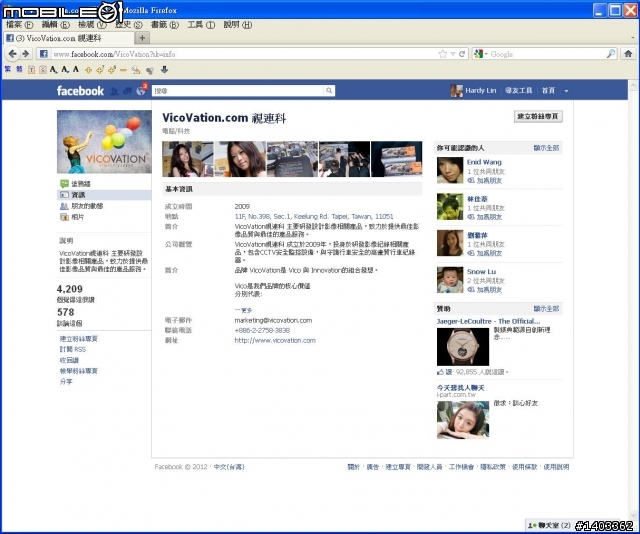Open the Firefox home page icon
Image resolution: width=640 pixels, height=534 pixels.
point(628,53)
